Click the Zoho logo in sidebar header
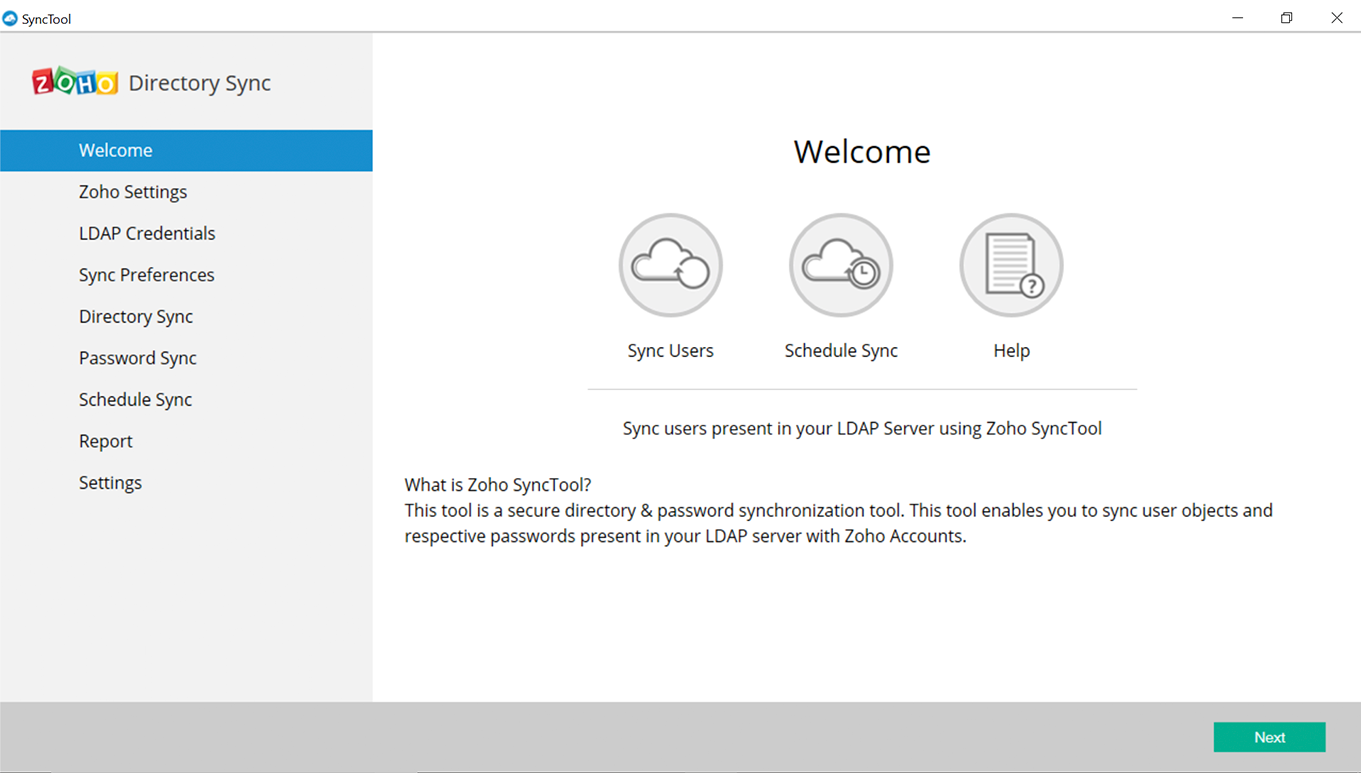 click(75, 82)
